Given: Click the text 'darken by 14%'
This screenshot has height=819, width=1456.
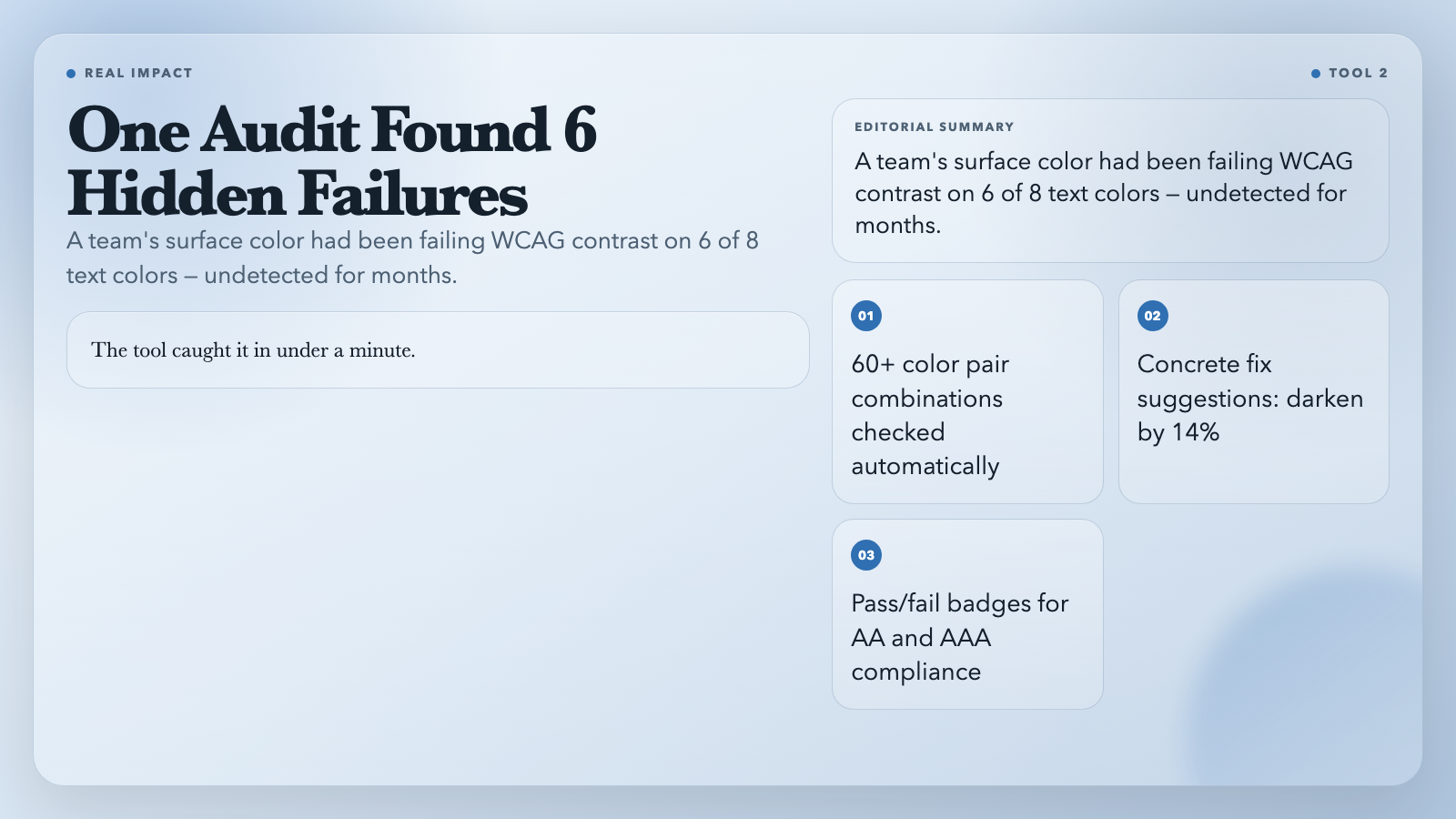Looking at the screenshot, I should point(1250,416).
